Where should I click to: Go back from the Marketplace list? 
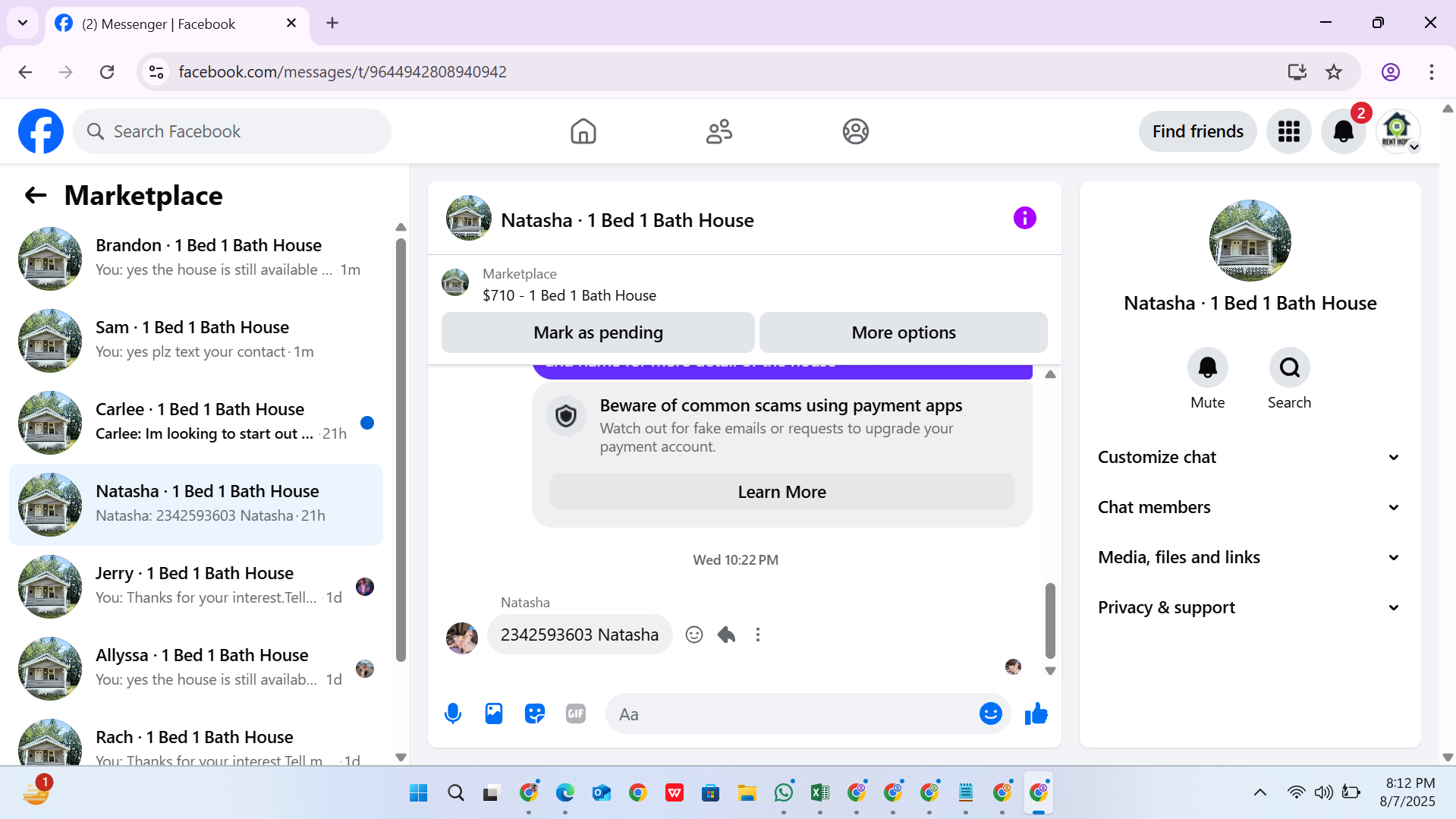click(36, 196)
